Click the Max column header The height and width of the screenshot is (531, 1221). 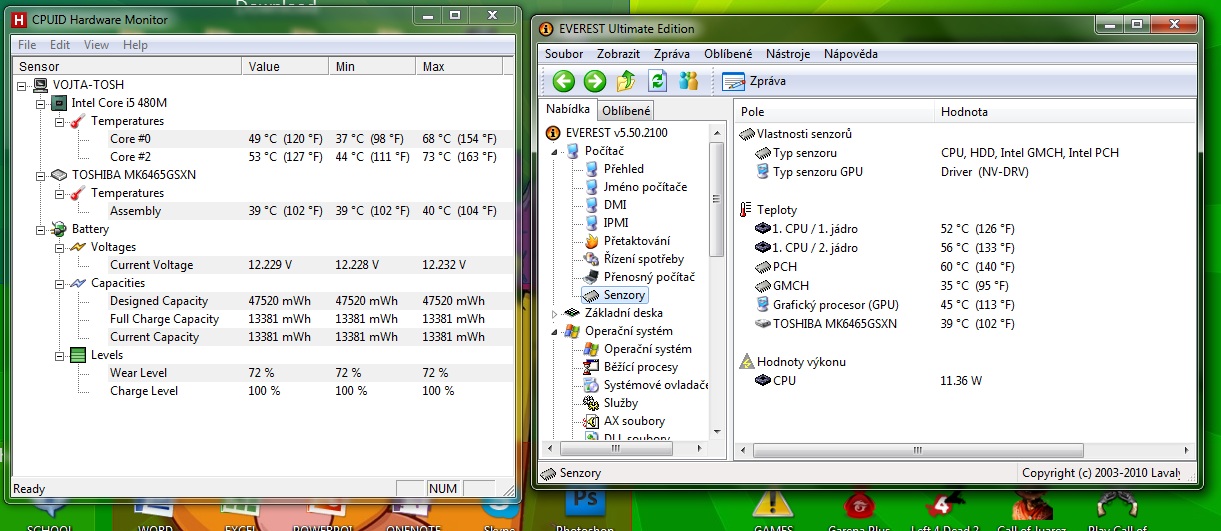tap(457, 66)
